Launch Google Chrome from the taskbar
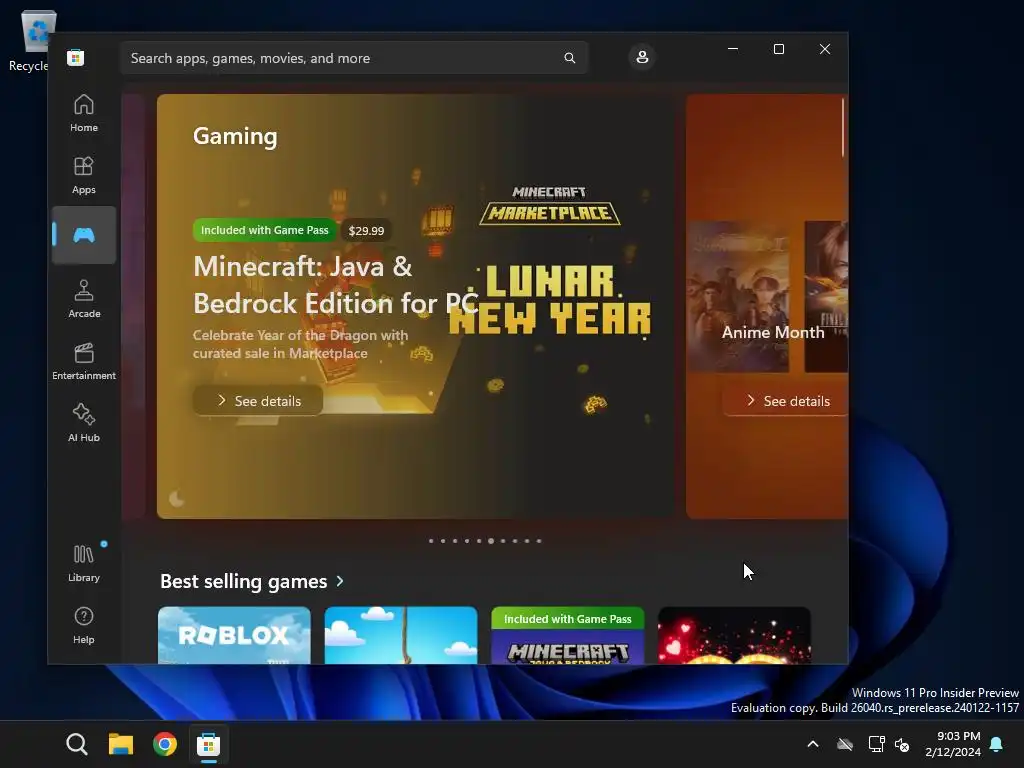1024x768 pixels. (x=165, y=744)
